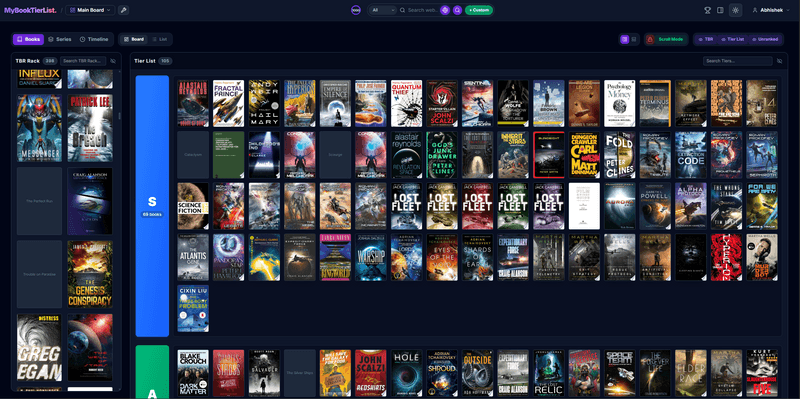Open the Abhishek user menu
The width and height of the screenshot is (800, 399).
click(x=770, y=10)
